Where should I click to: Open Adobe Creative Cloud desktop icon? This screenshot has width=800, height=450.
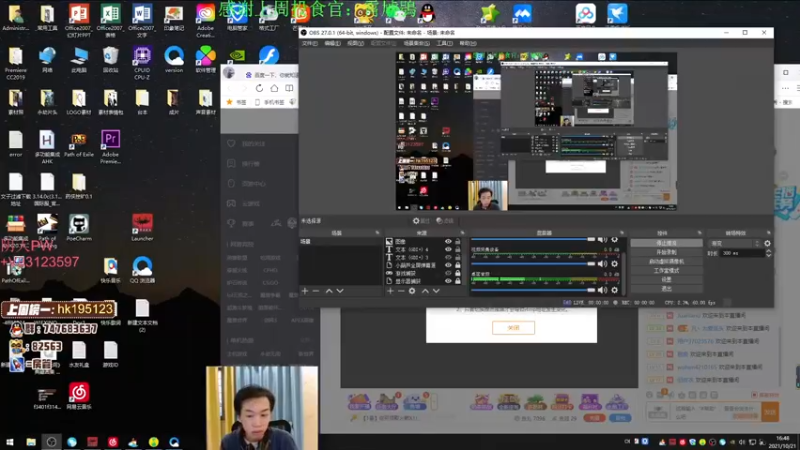(x=206, y=21)
